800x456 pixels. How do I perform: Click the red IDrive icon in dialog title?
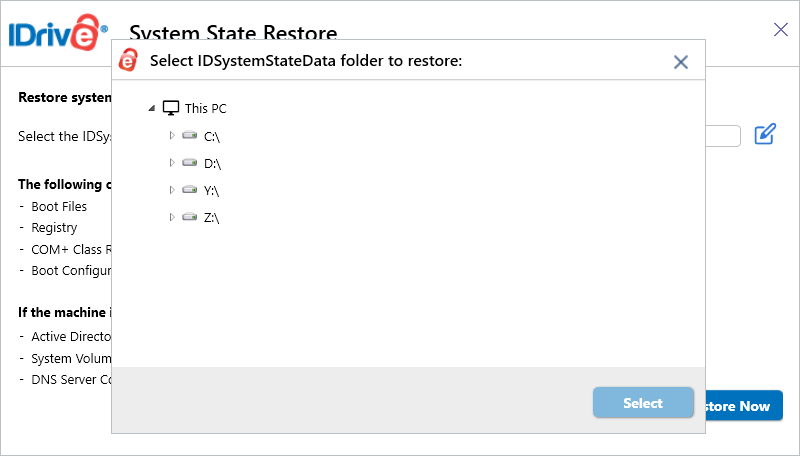[129, 60]
